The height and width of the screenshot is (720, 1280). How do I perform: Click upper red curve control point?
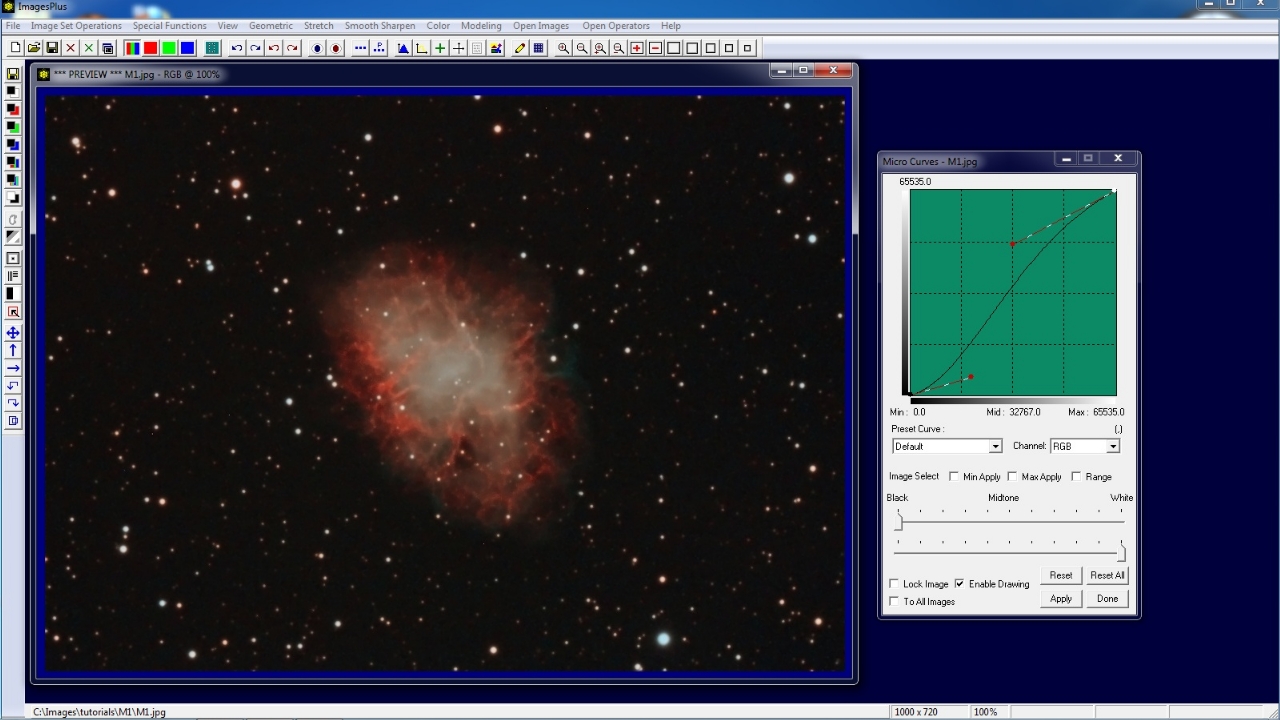[1013, 244]
